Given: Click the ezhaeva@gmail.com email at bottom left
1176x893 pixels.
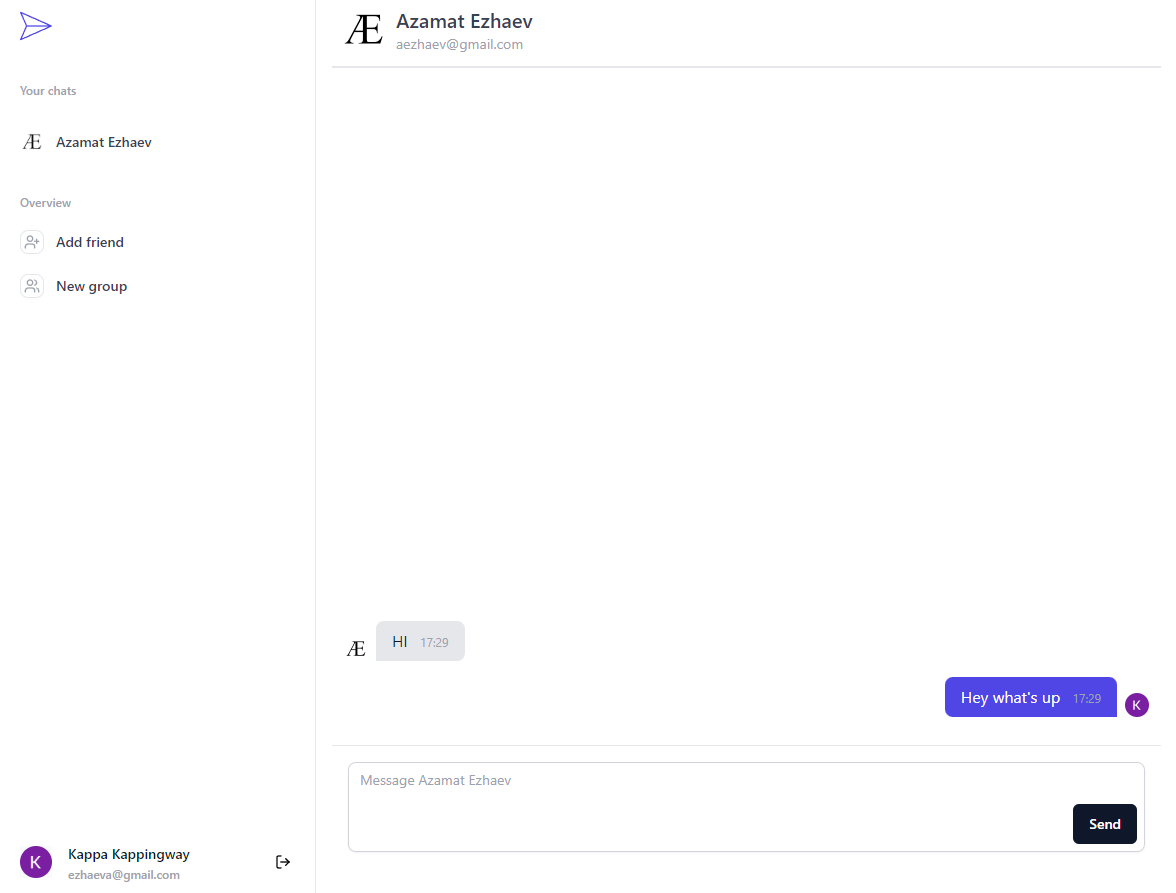Looking at the screenshot, I should tap(124, 874).
